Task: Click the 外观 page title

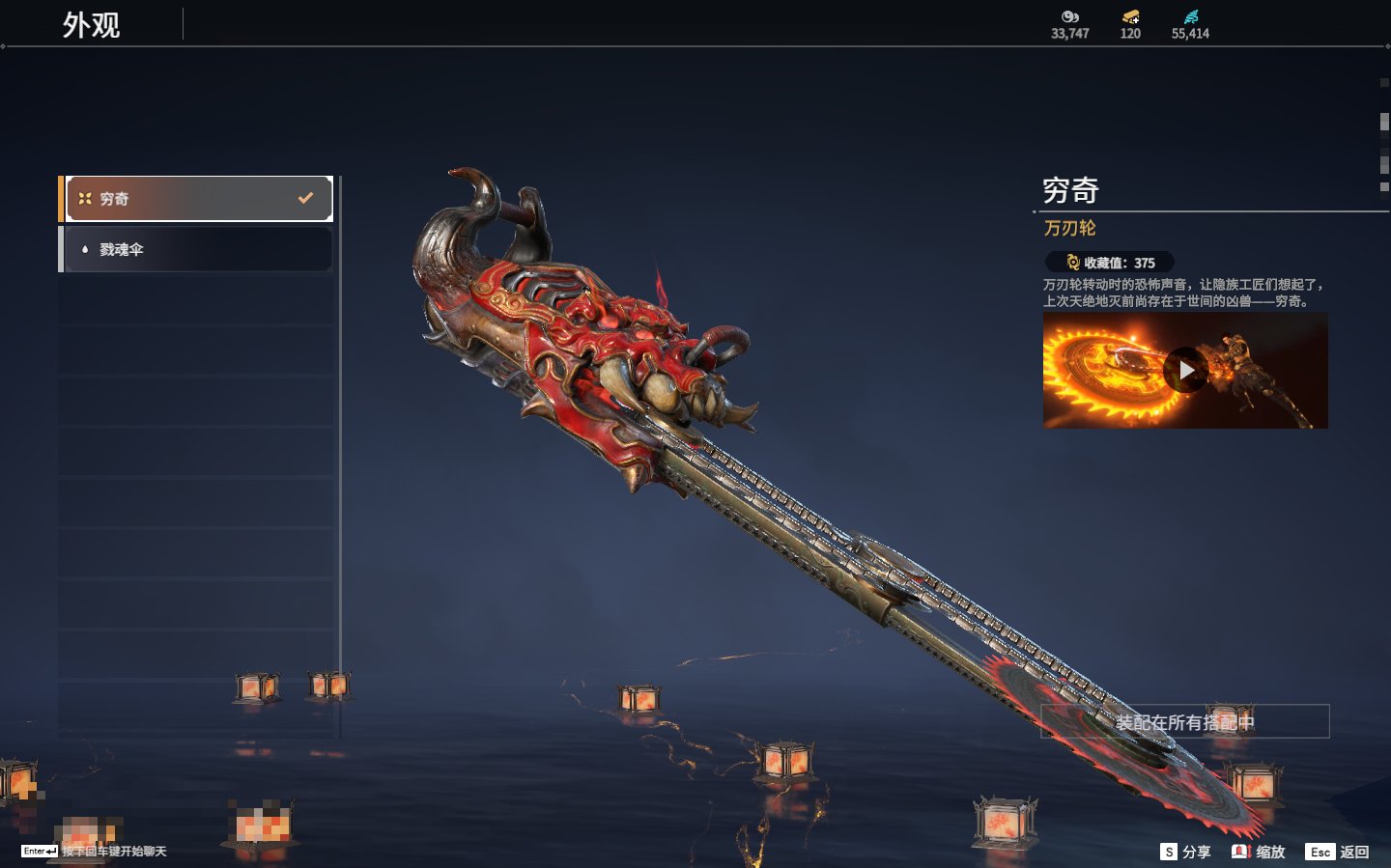Action: pos(91,24)
